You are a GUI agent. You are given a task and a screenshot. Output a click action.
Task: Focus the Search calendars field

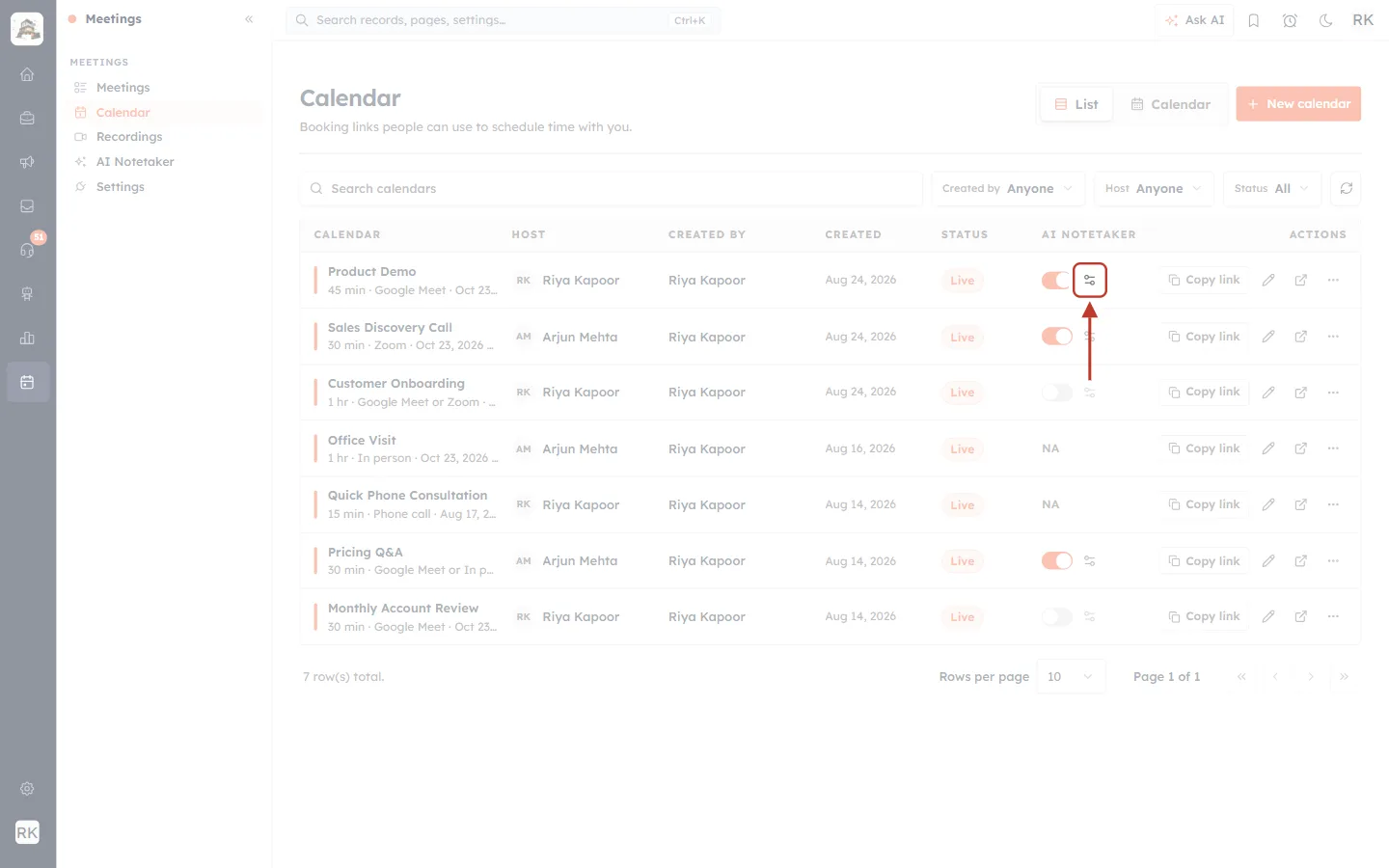[x=612, y=188]
